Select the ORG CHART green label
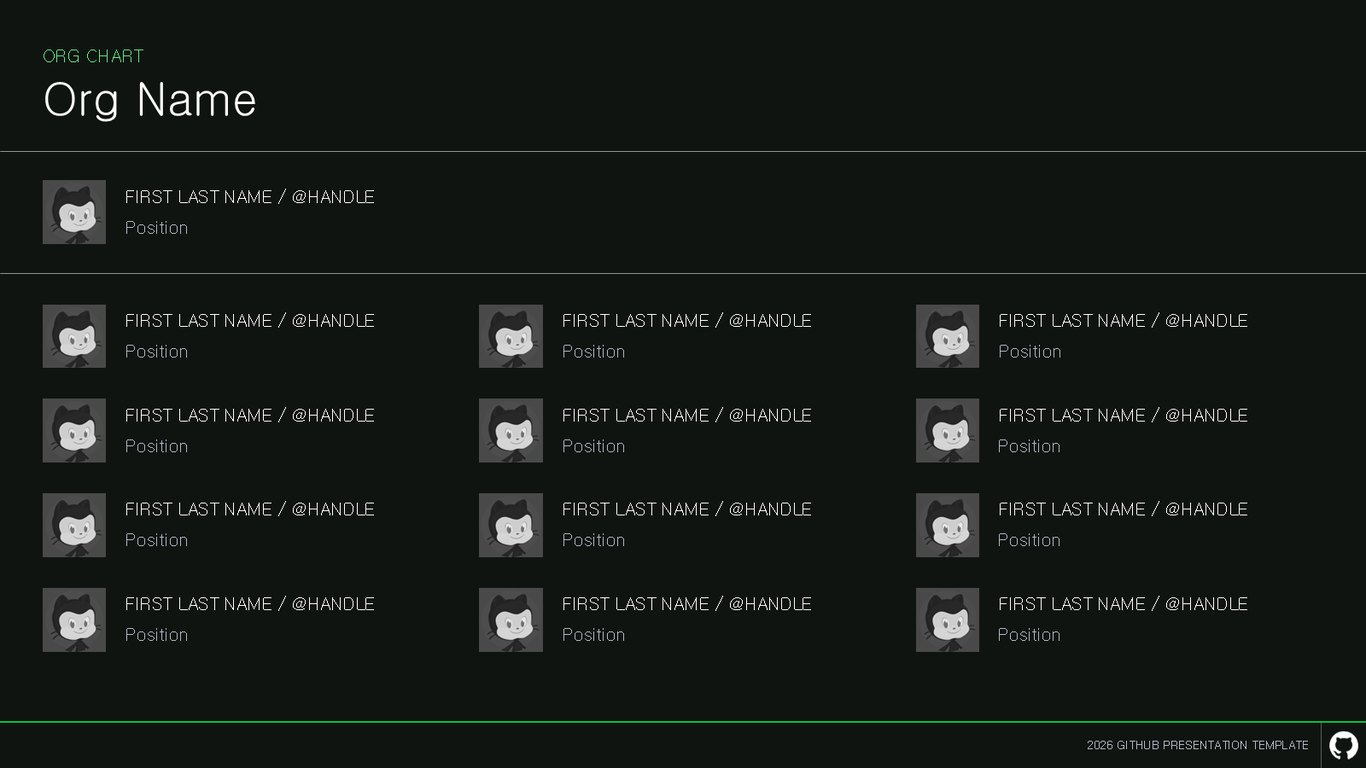Image resolution: width=1366 pixels, height=768 pixels. [x=93, y=56]
